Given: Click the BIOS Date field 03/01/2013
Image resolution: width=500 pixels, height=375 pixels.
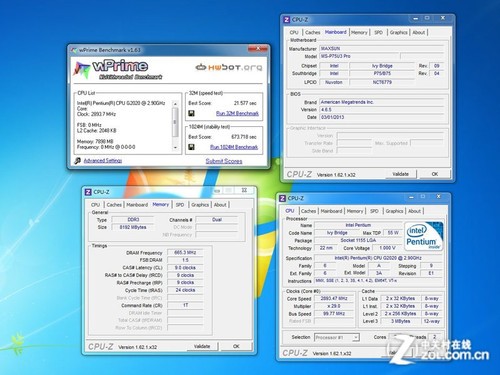Looking at the screenshot, I should [x=382, y=117].
